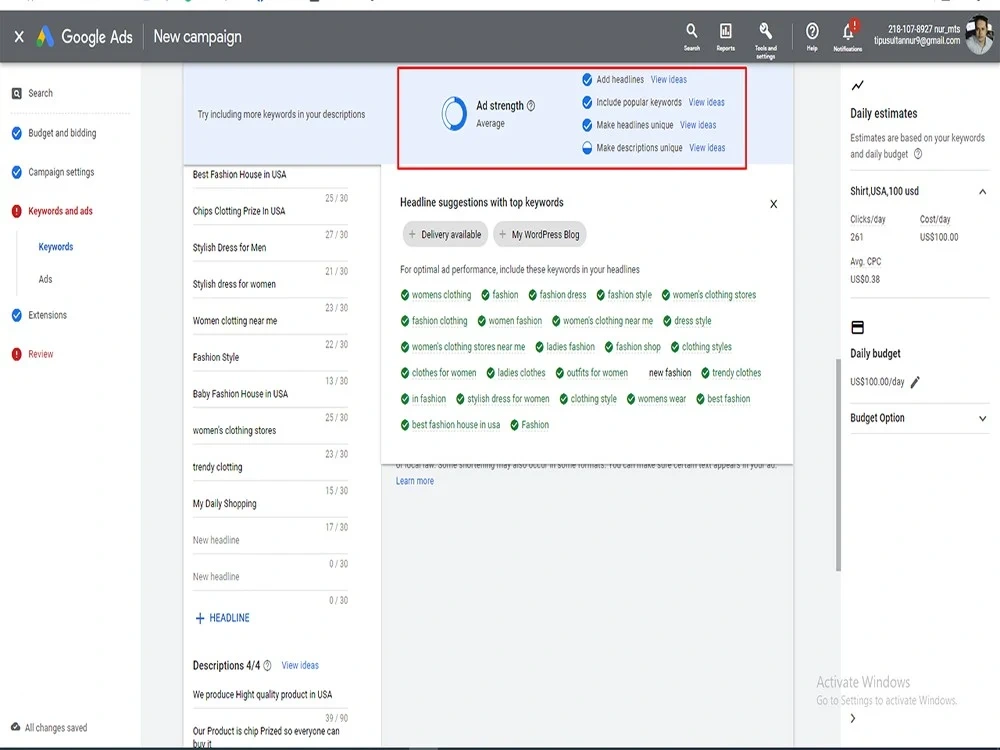The height and width of the screenshot is (750, 1000).
Task: Open Campaign settings step
Action: (x=61, y=172)
